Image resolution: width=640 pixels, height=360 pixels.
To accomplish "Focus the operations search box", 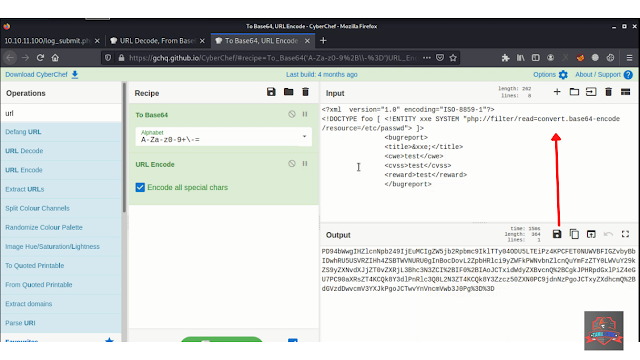I will click(x=61, y=113).
